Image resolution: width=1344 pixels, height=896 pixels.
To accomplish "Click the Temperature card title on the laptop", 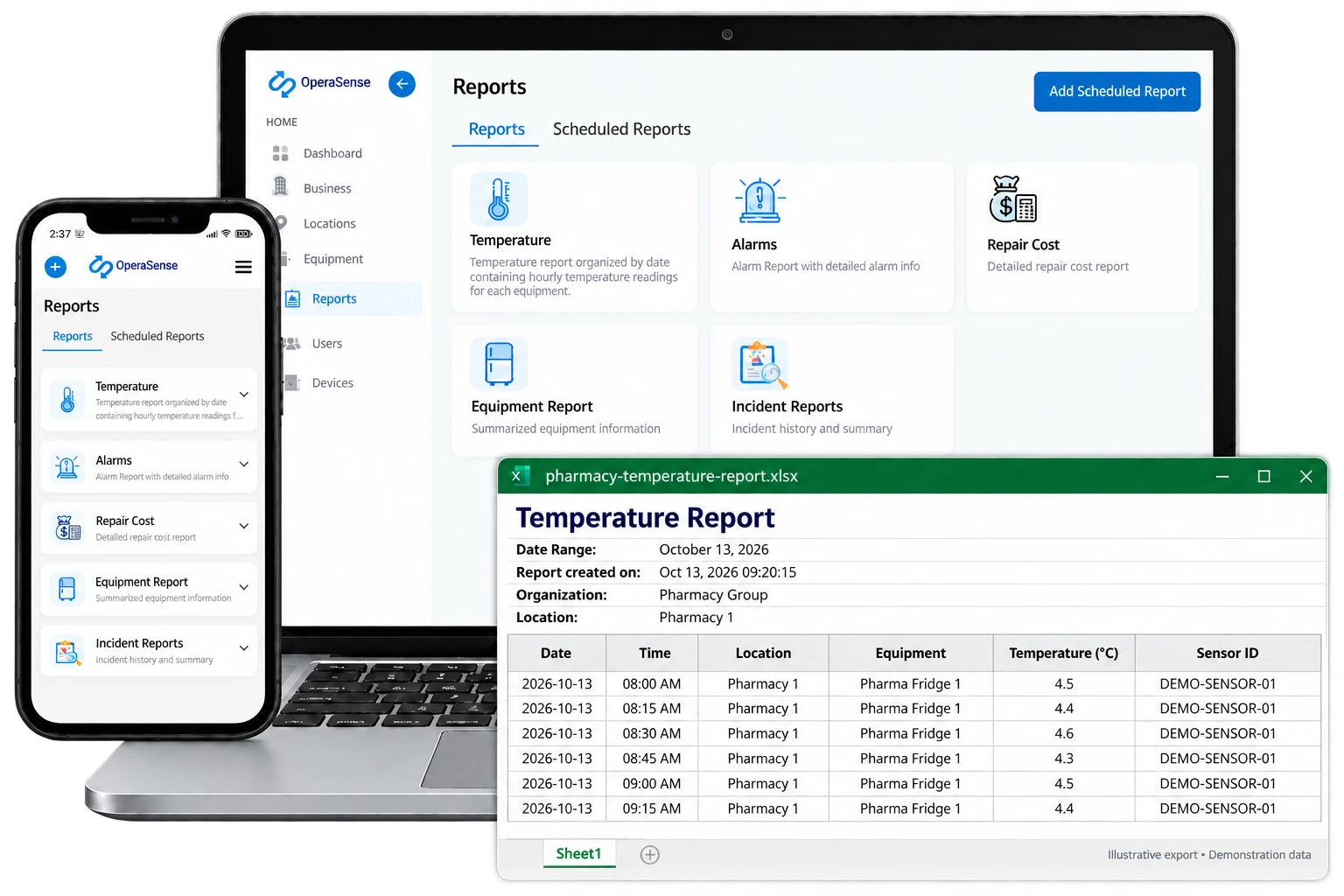I will [x=510, y=241].
